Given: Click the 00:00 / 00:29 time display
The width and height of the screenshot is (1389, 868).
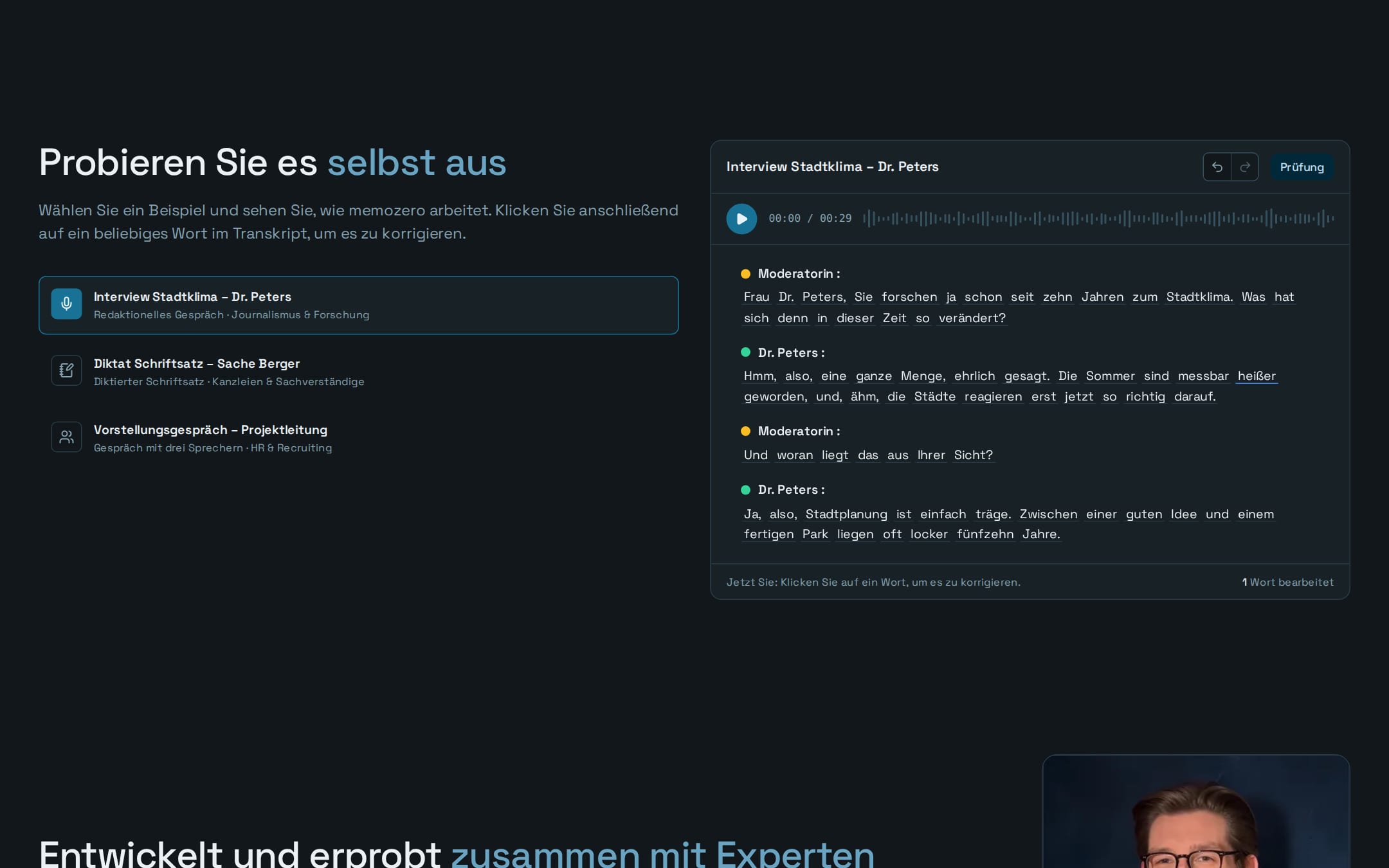Looking at the screenshot, I should (810, 219).
